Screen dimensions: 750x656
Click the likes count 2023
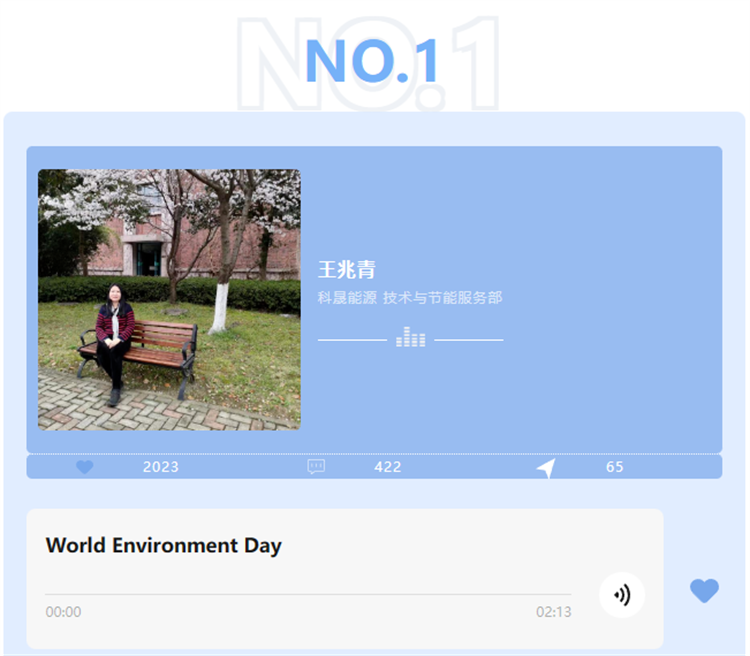(161, 467)
